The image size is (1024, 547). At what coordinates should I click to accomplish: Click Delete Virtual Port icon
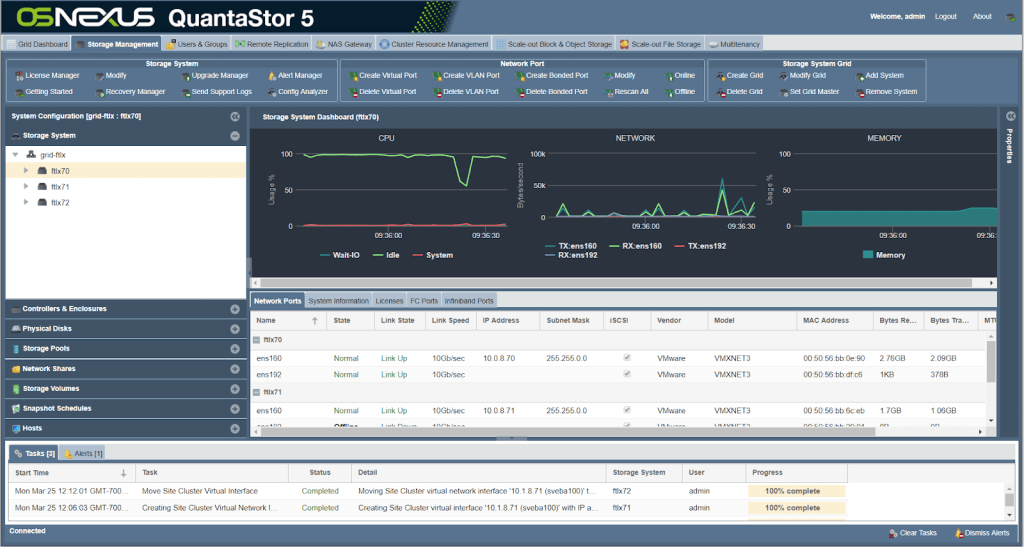(x=353, y=92)
